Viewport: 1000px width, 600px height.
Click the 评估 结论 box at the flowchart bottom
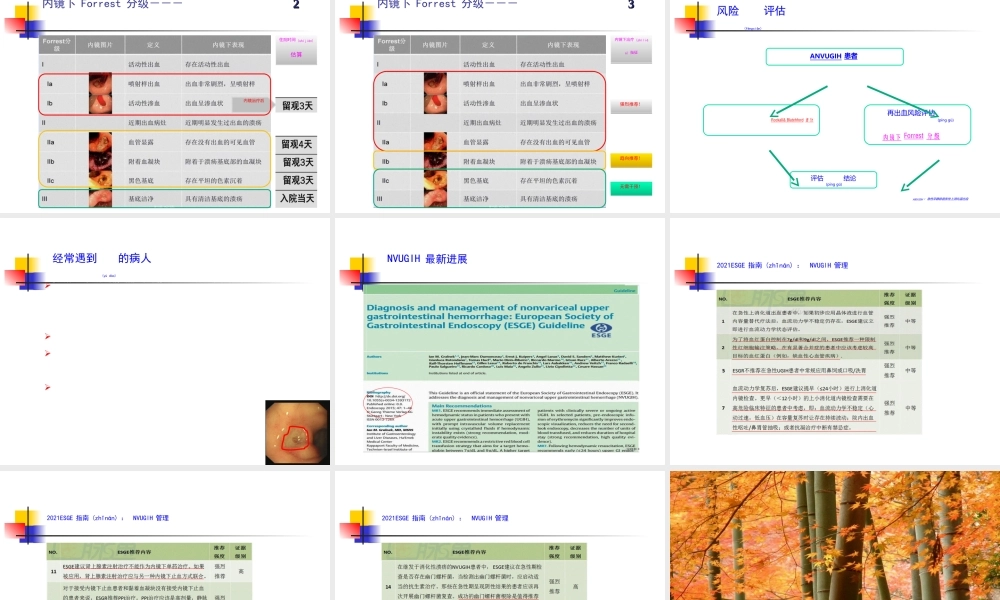[x=834, y=178]
